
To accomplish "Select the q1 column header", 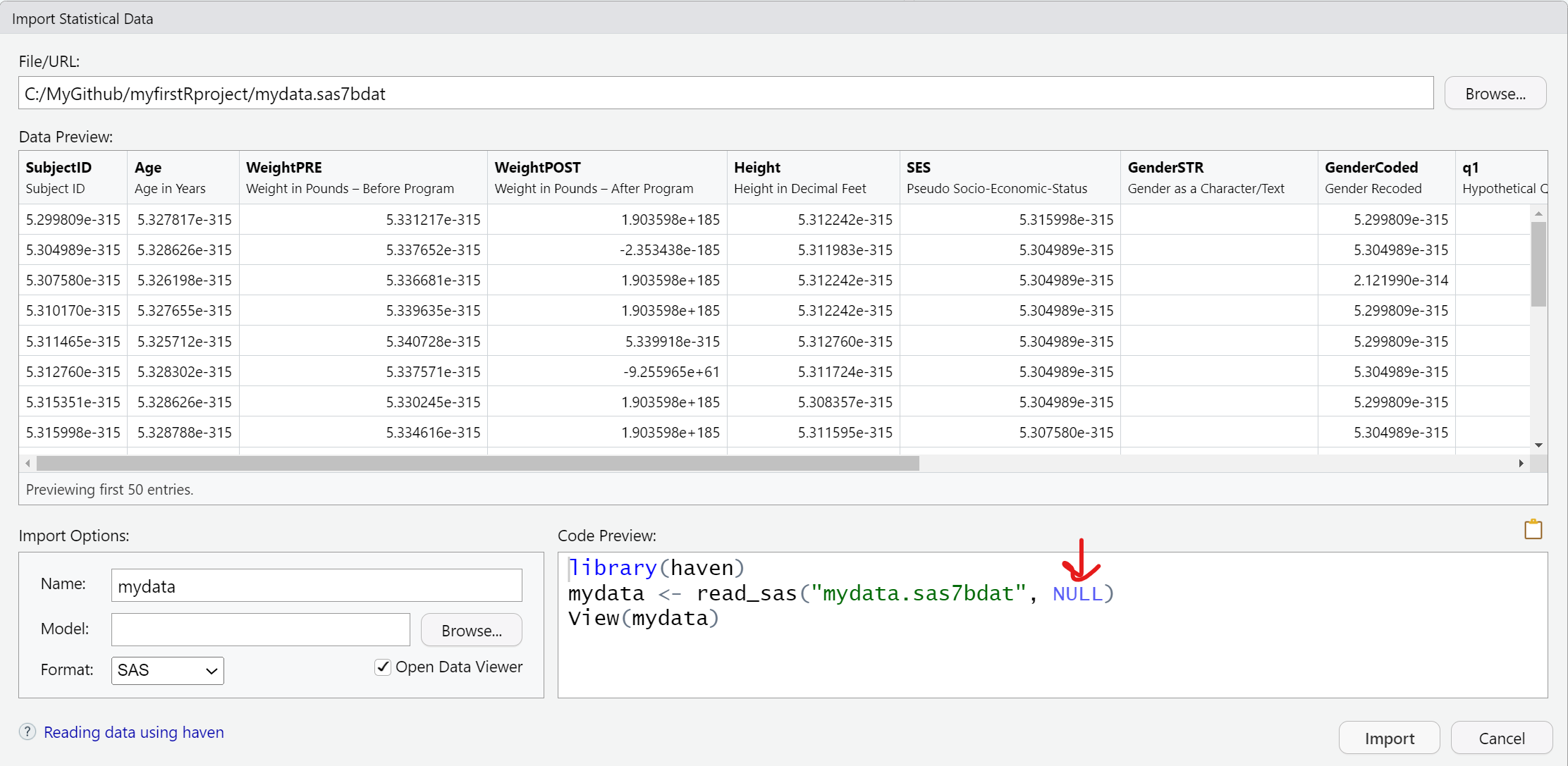I will [x=1502, y=178].
